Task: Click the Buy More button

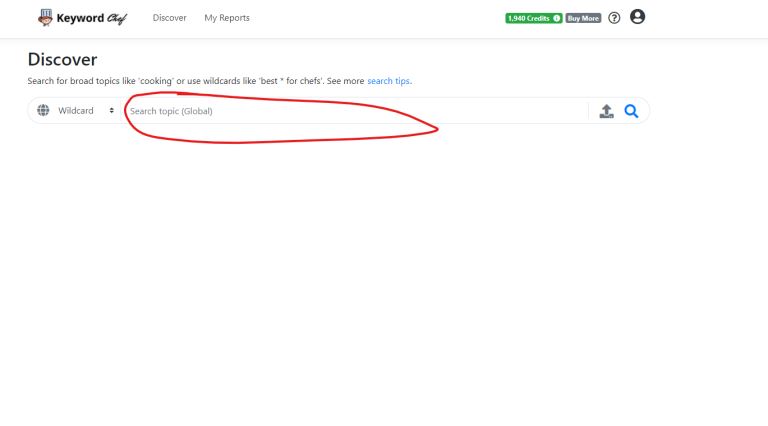Action: tap(583, 18)
